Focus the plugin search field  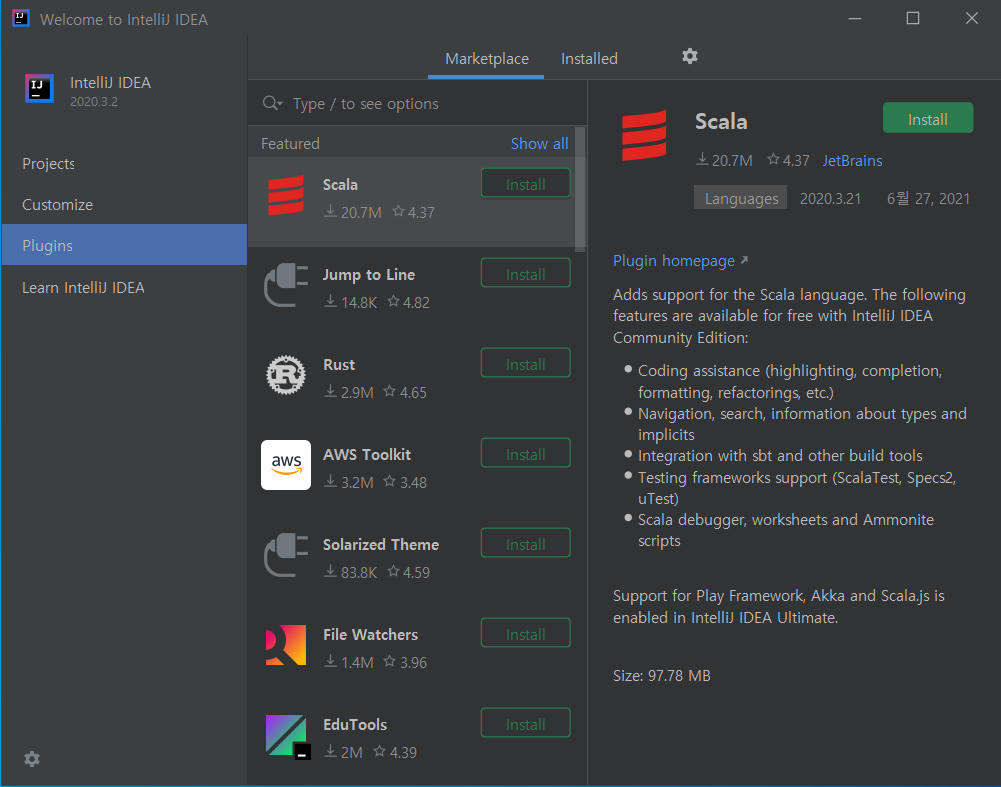pyautogui.click(x=417, y=103)
